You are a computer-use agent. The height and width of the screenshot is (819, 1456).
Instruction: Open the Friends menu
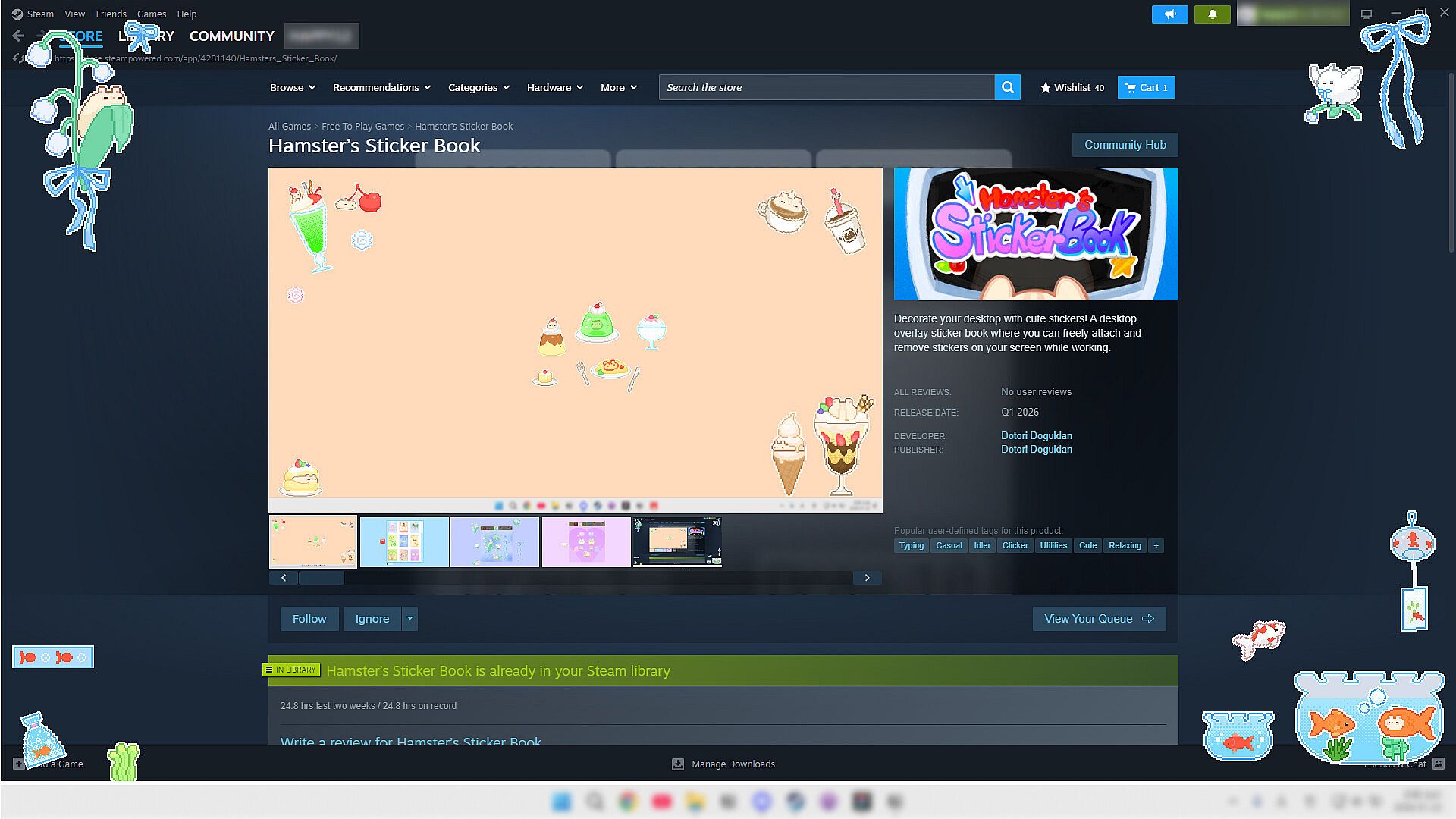click(x=111, y=14)
